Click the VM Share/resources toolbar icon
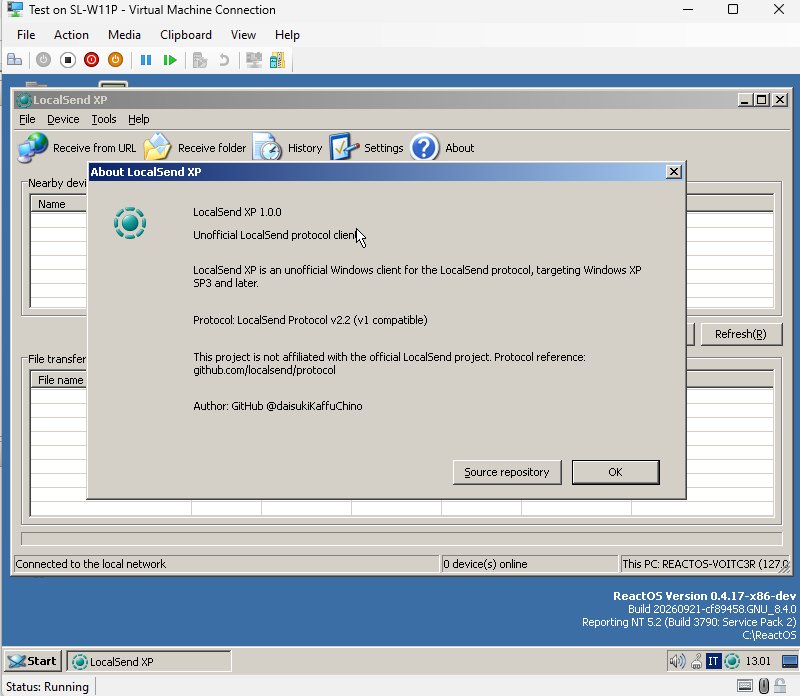800x696 pixels. [278, 60]
